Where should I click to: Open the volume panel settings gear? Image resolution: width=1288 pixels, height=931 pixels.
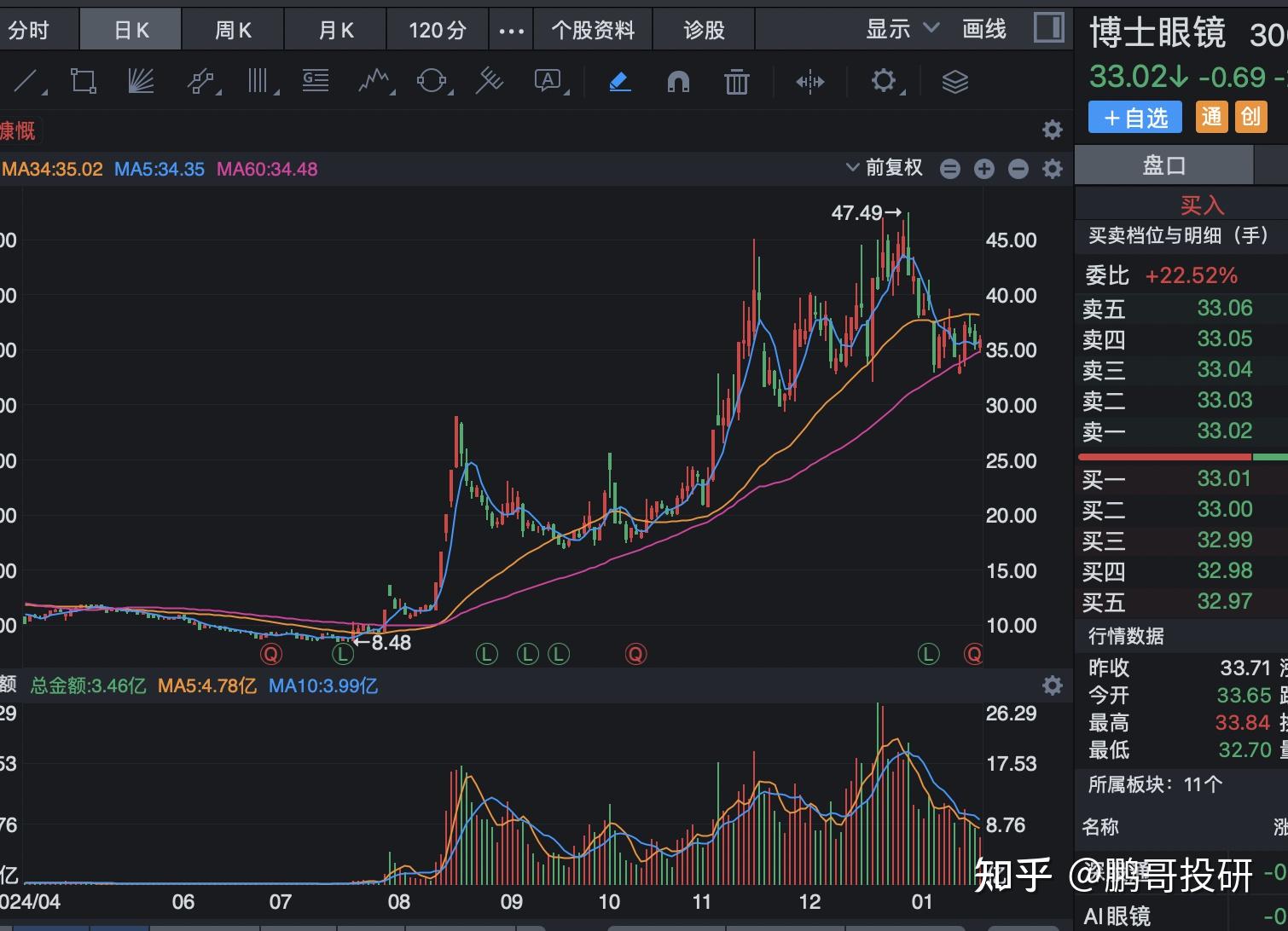(x=1053, y=685)
